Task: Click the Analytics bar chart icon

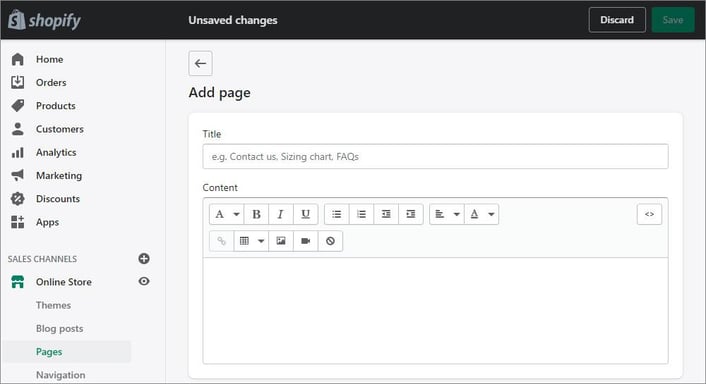Action: pyautogui.click(x=18, y=153)
